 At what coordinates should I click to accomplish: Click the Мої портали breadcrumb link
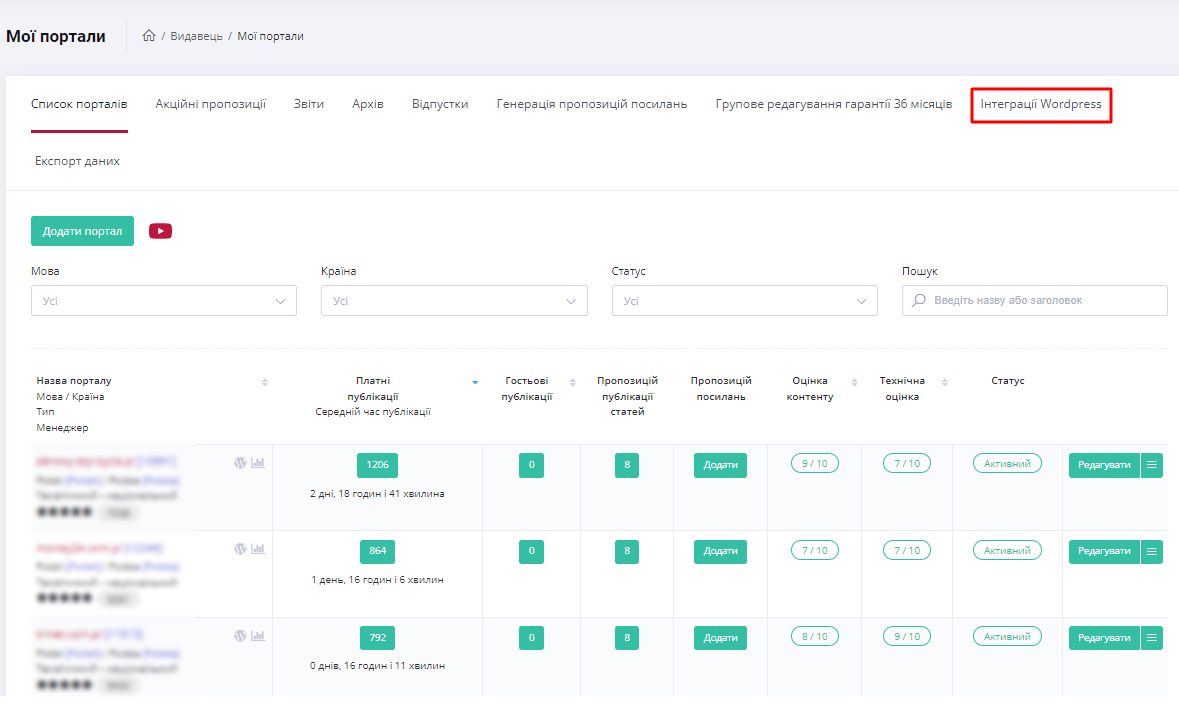click(x=271, y=36)
